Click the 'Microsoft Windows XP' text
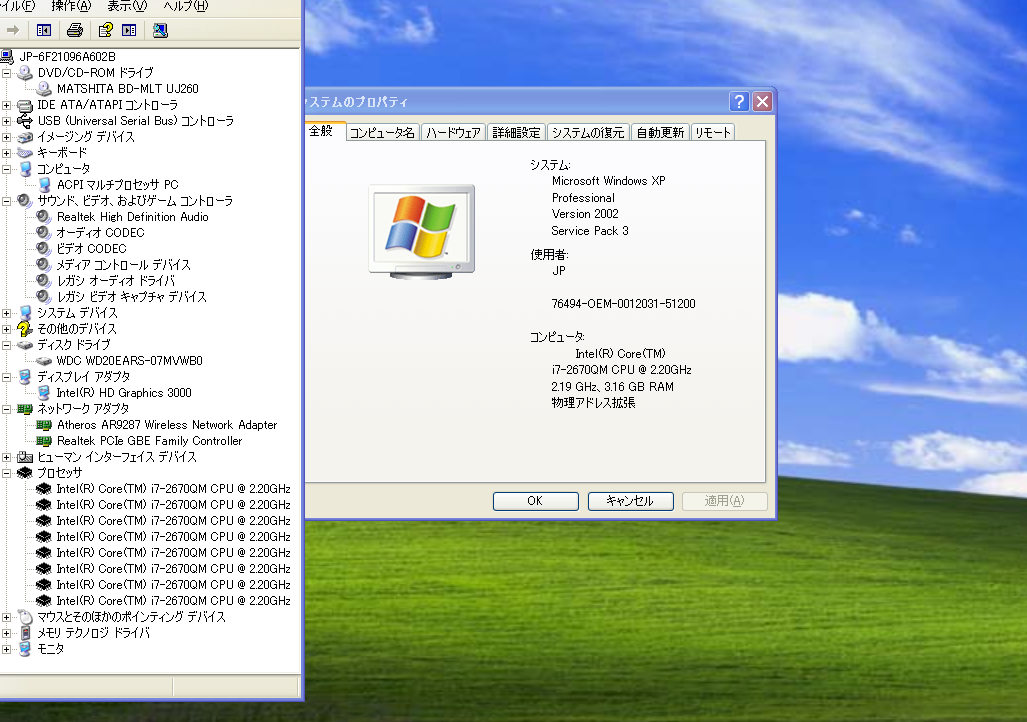1027x722 pixels. pos(608,181)
